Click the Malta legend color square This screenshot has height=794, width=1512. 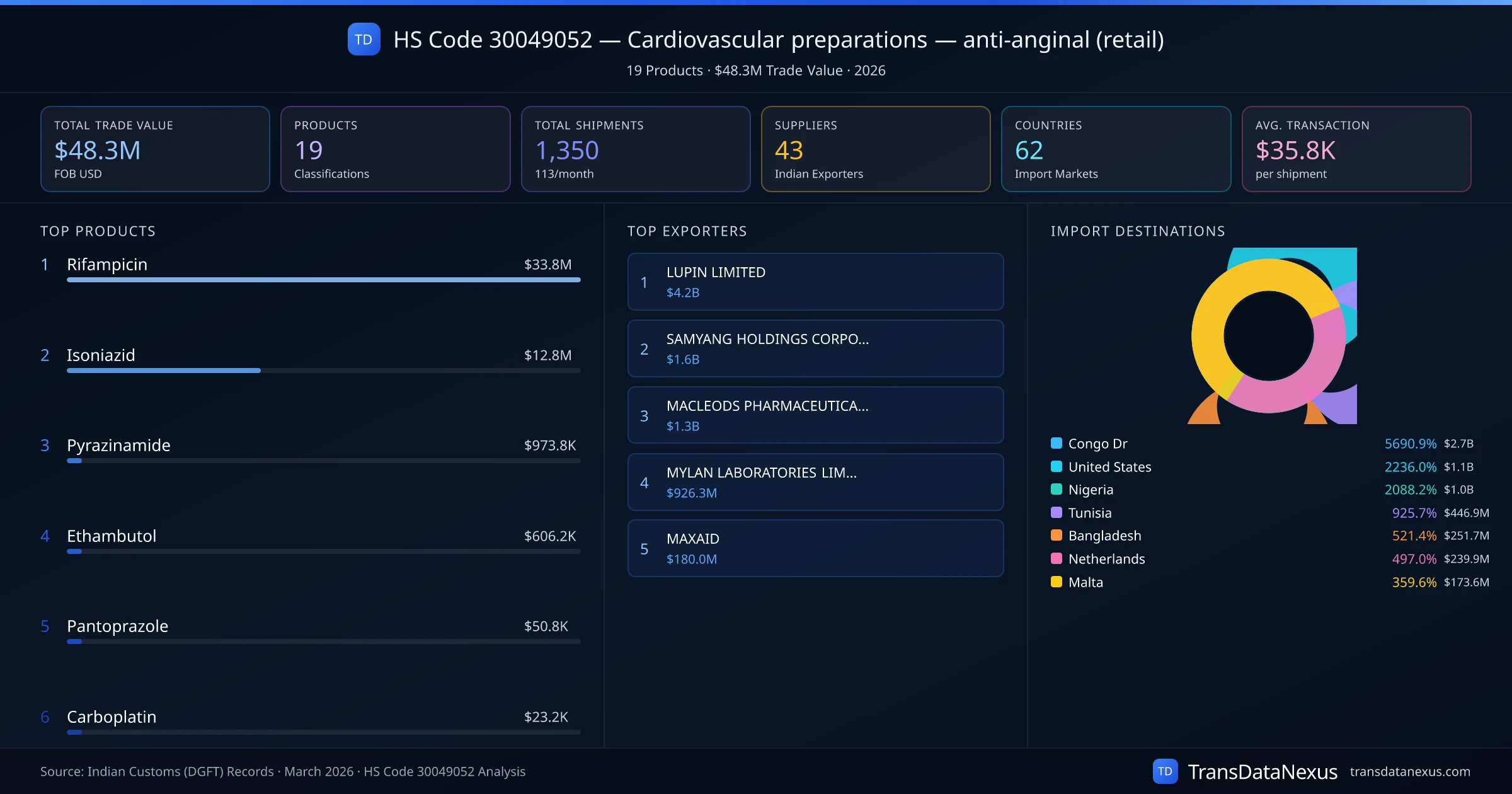coord(1057,582)
